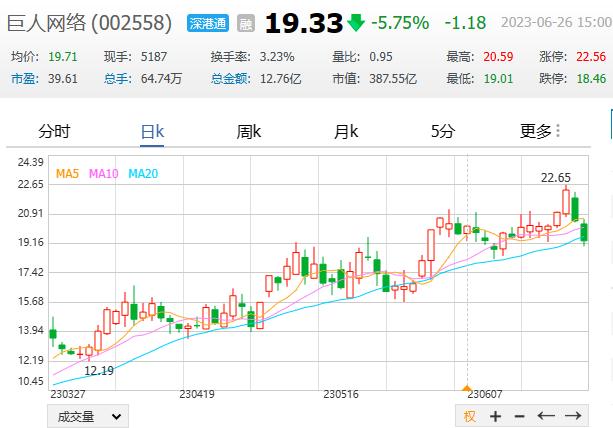Screen dimensions: 613x428
Task: Click the 涨停 value 22.56
Action: pyautogui.click(x=591, y=57)
